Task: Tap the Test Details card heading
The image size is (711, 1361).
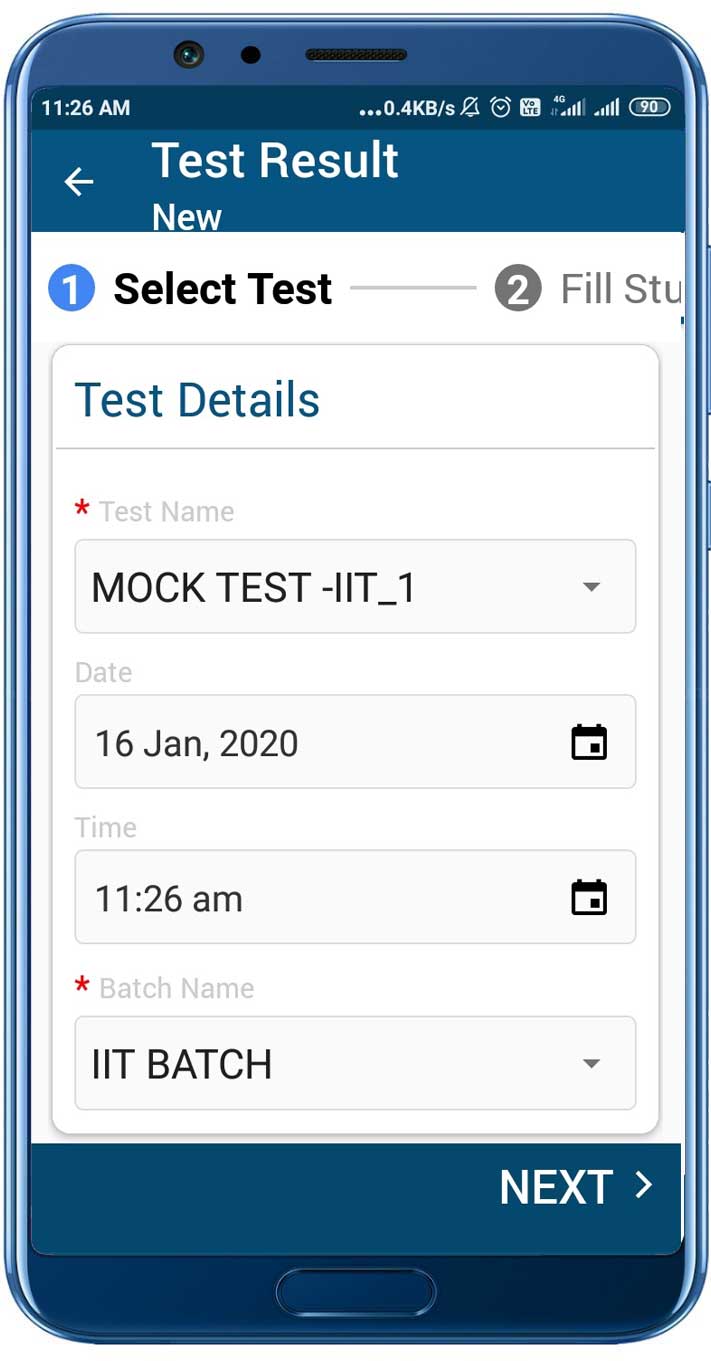Action: (x=198, y=400)
